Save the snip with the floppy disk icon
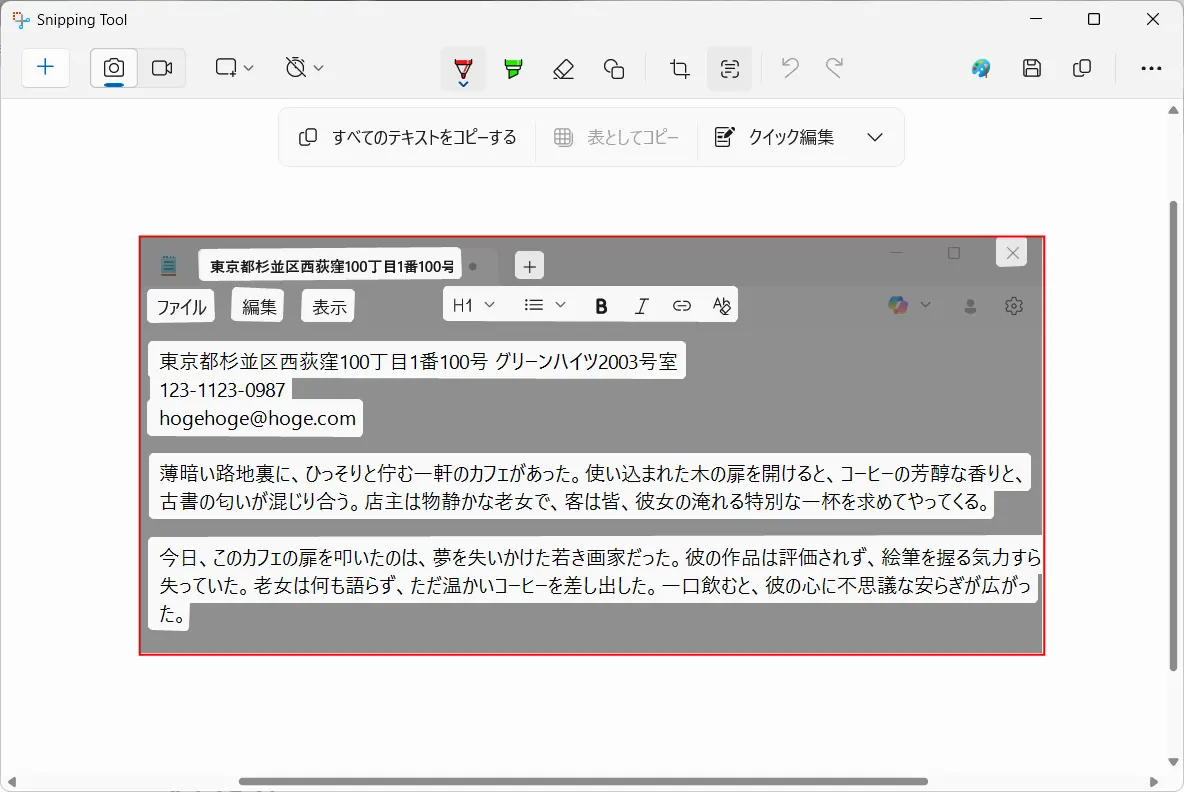The width and height of the screenshot is (1184, 792). (x=1031, y=69)
